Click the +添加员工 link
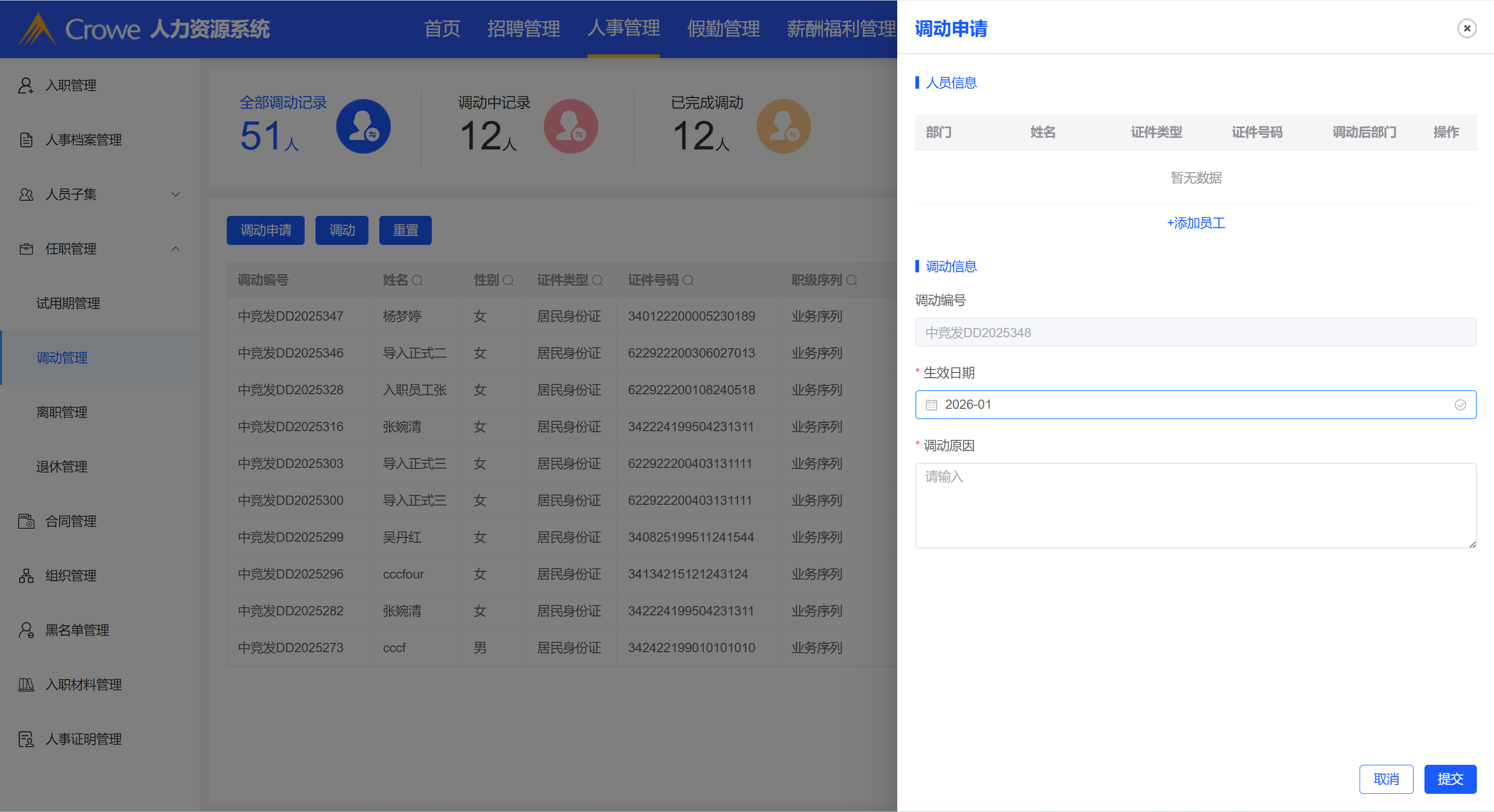 pyautogui.click(x=1195, y=223)
